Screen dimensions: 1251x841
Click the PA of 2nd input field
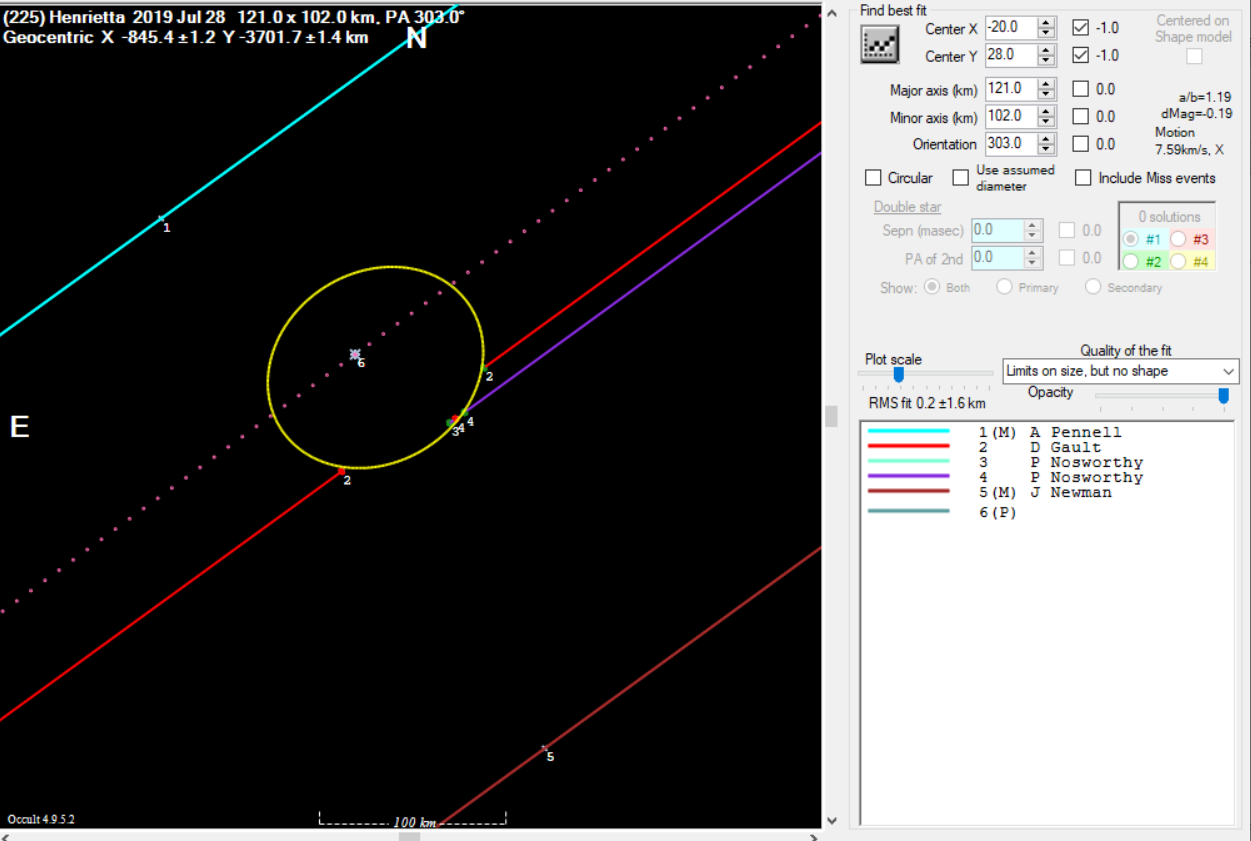(x=998, y=258)
